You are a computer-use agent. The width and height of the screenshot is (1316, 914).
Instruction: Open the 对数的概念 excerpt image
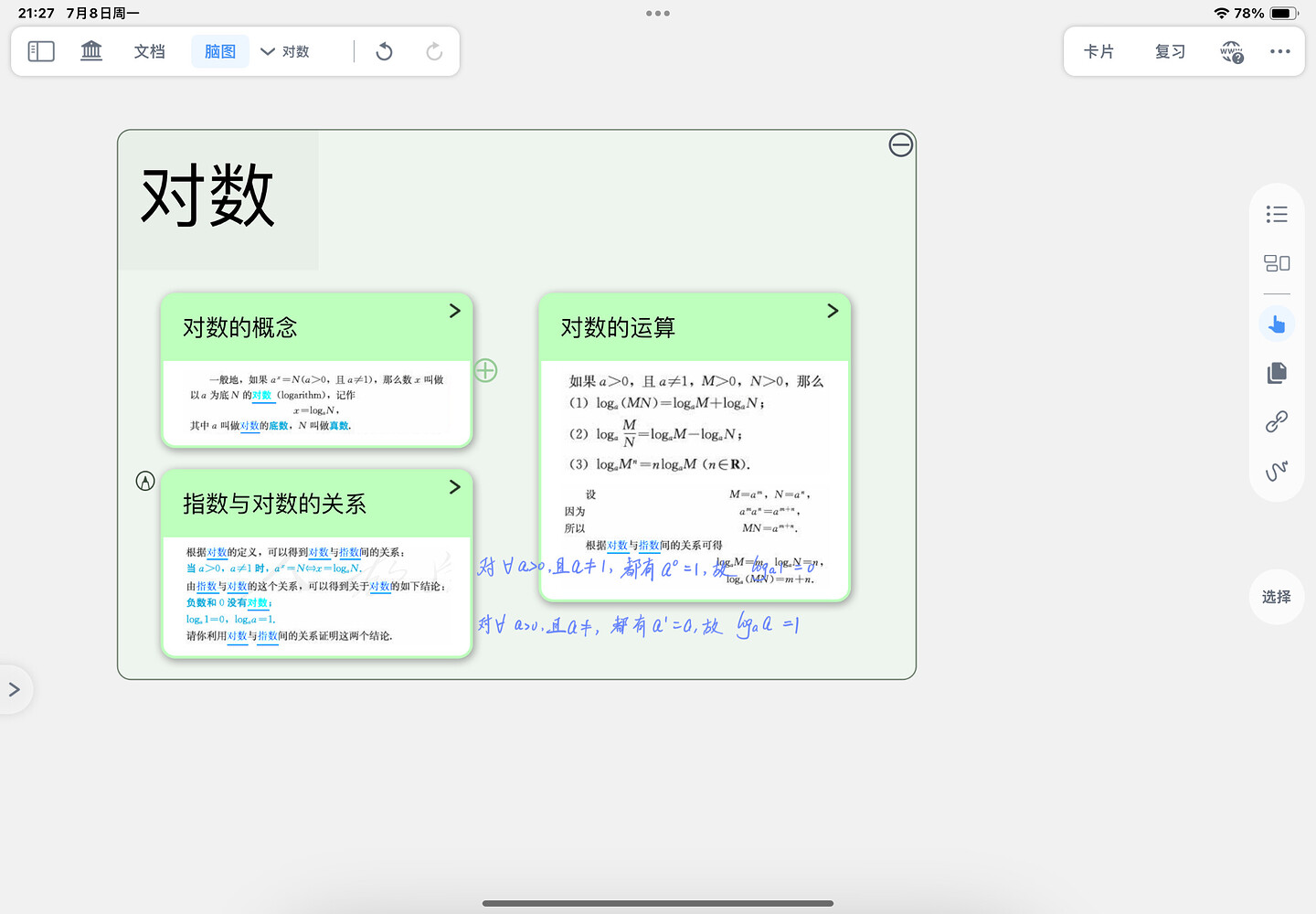pos(317,402)
